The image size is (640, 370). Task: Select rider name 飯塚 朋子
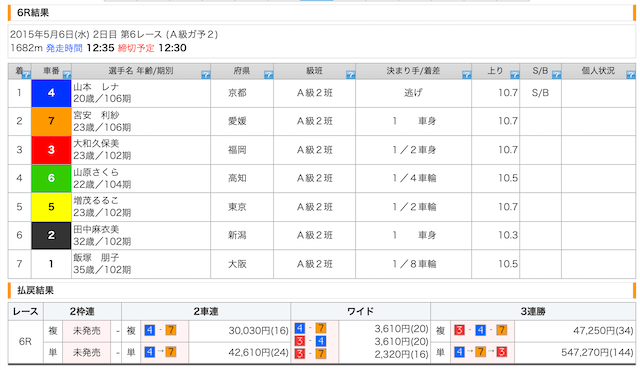coord(96,258)
